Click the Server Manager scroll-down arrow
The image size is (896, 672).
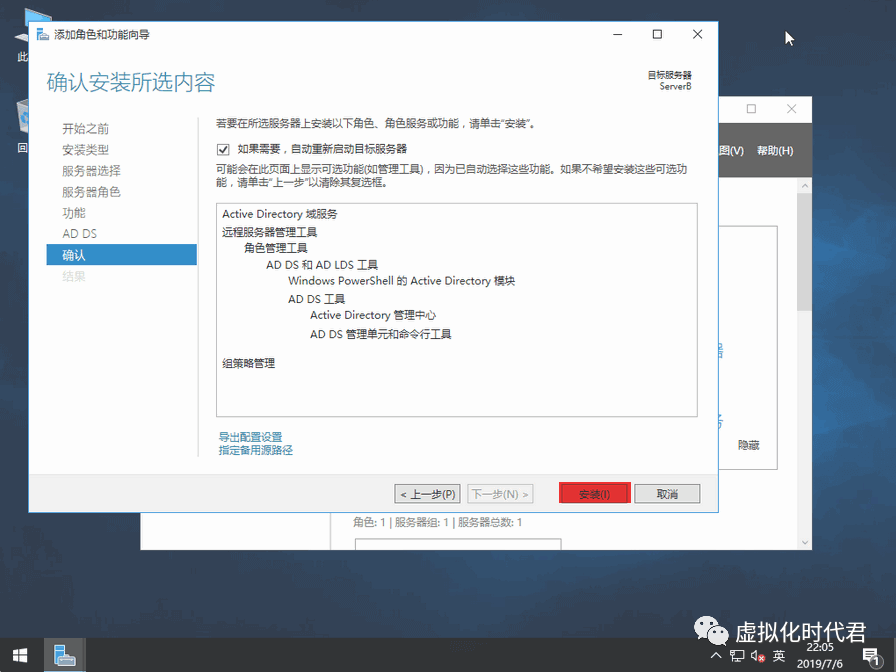pos(805,542)
